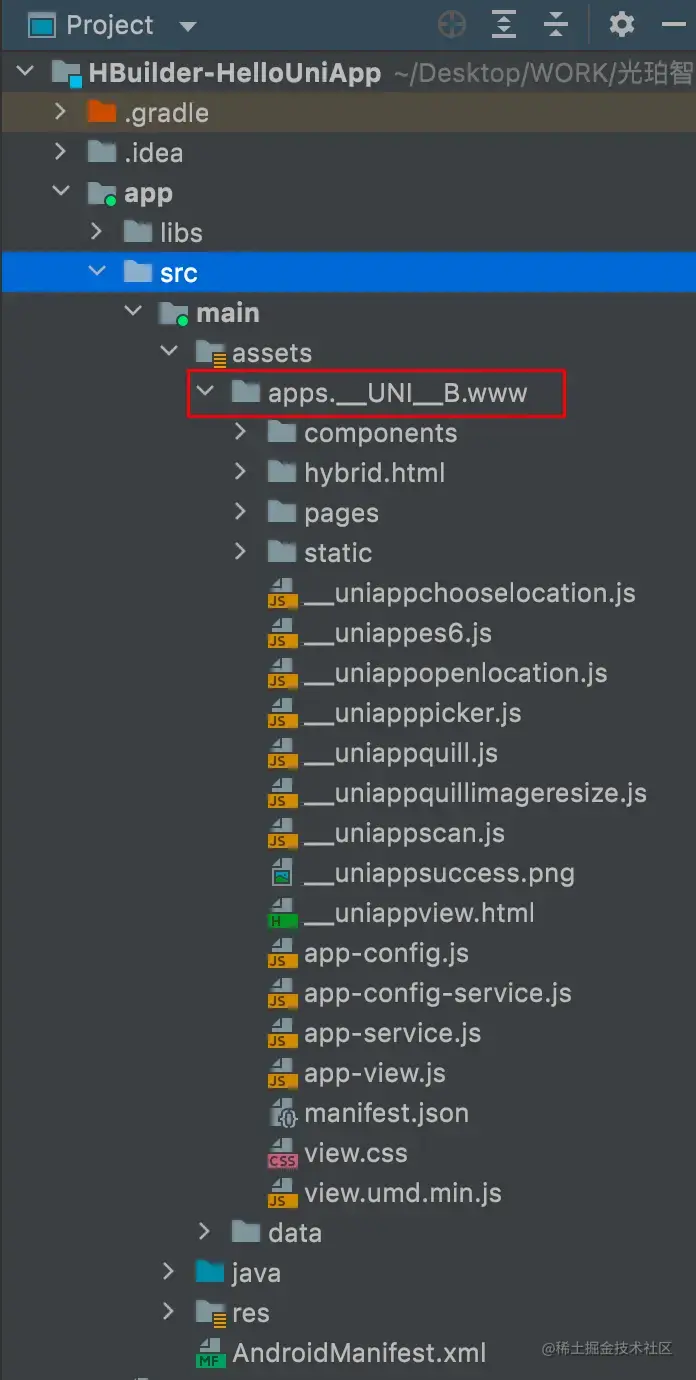Collapse the src folder arrow

[97, 272]
